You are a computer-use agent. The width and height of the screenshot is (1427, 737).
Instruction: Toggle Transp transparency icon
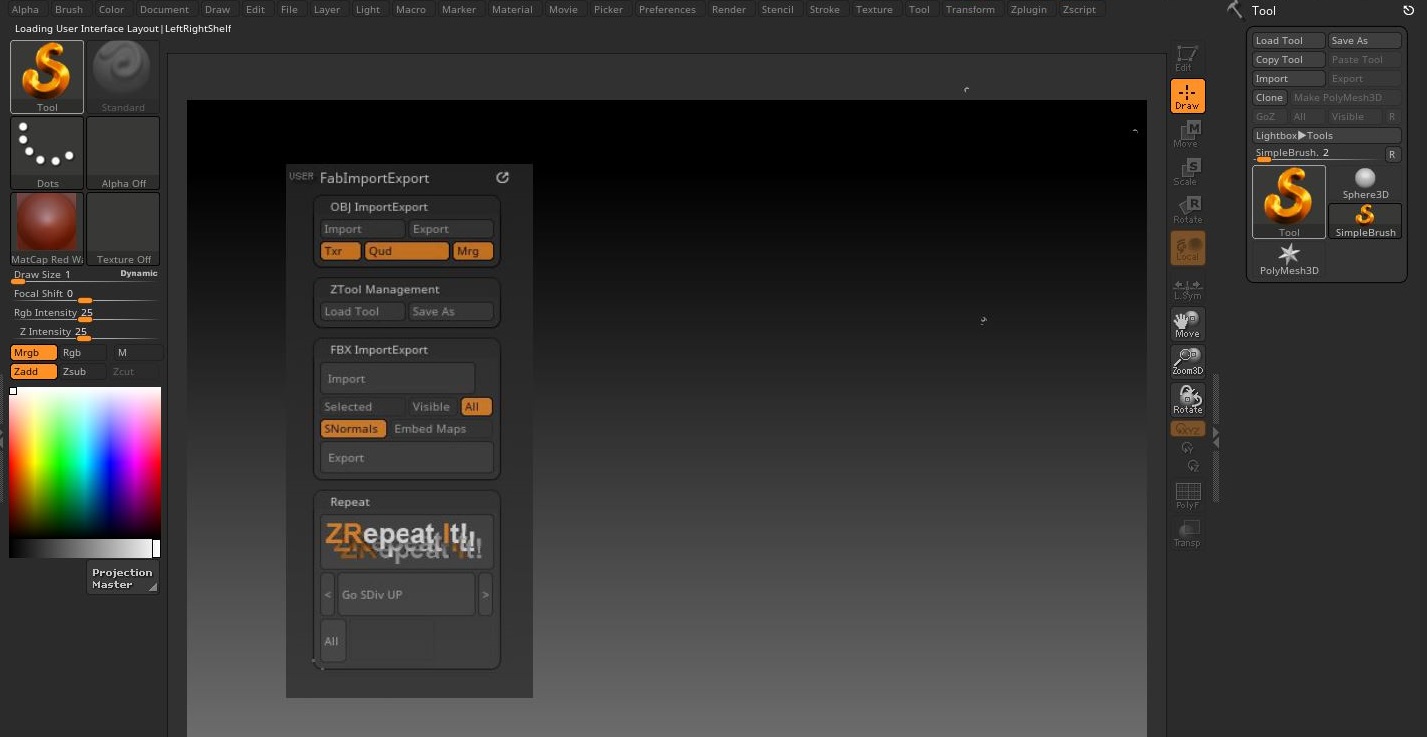click(x=1187, y=534)
